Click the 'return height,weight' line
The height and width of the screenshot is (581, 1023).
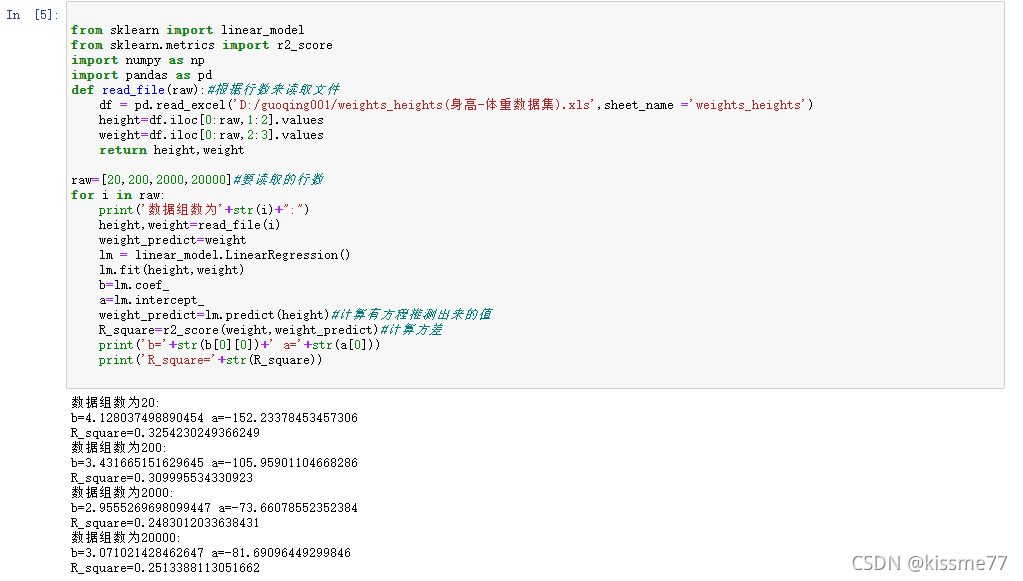pyautogui.click(x=172, y=150)
